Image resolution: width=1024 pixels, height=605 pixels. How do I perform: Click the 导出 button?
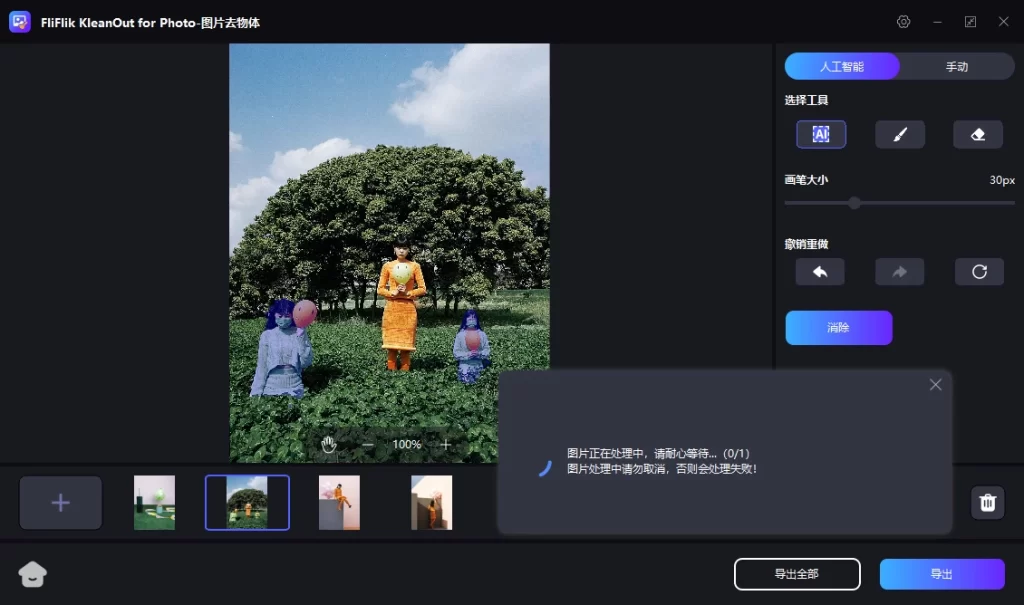(941, 574)
